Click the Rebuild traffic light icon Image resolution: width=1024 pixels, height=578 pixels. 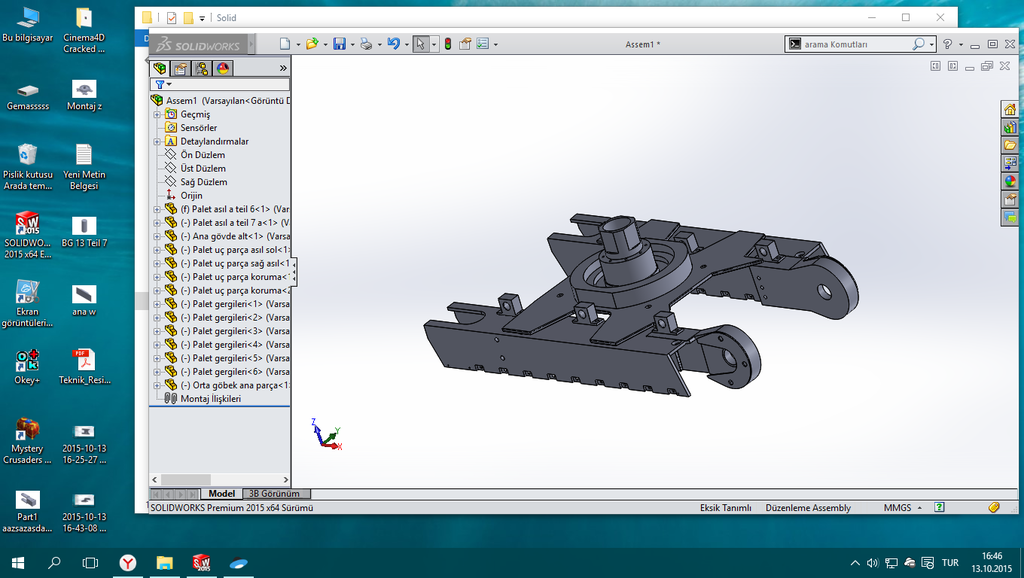pyautogui.click(x=447, y=44)
